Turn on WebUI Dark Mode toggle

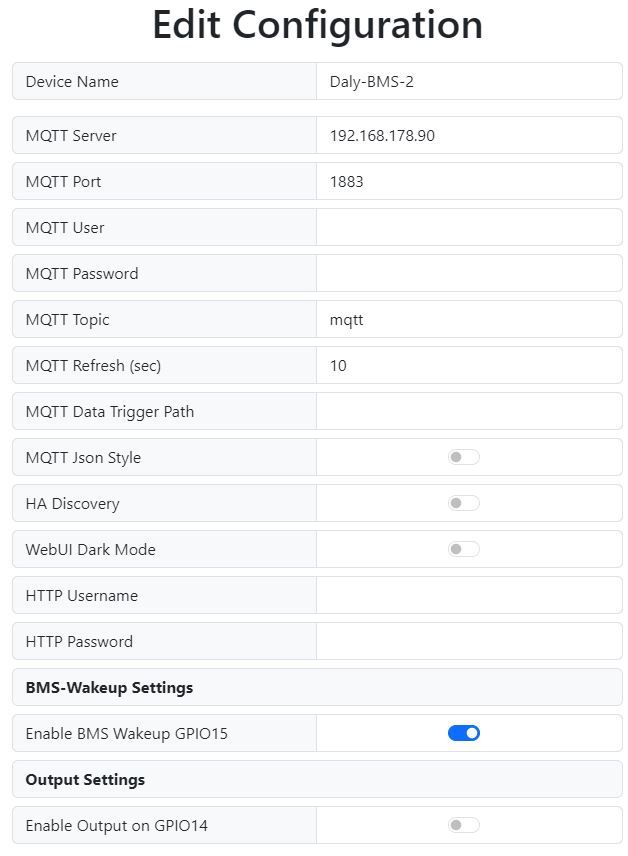[464, 549]
